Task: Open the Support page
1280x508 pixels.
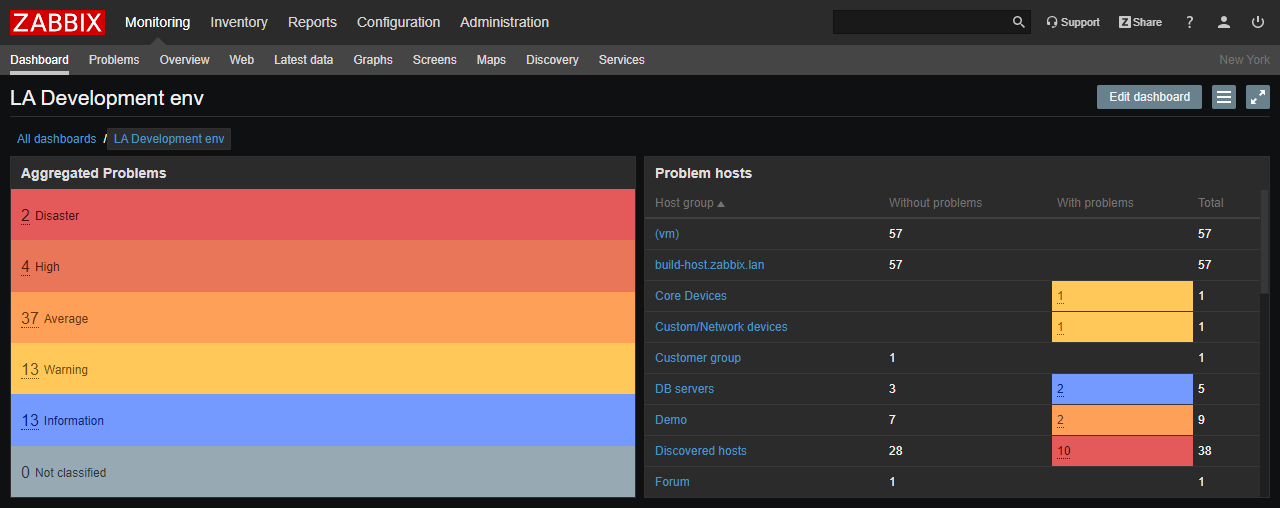Action: 1073,22
